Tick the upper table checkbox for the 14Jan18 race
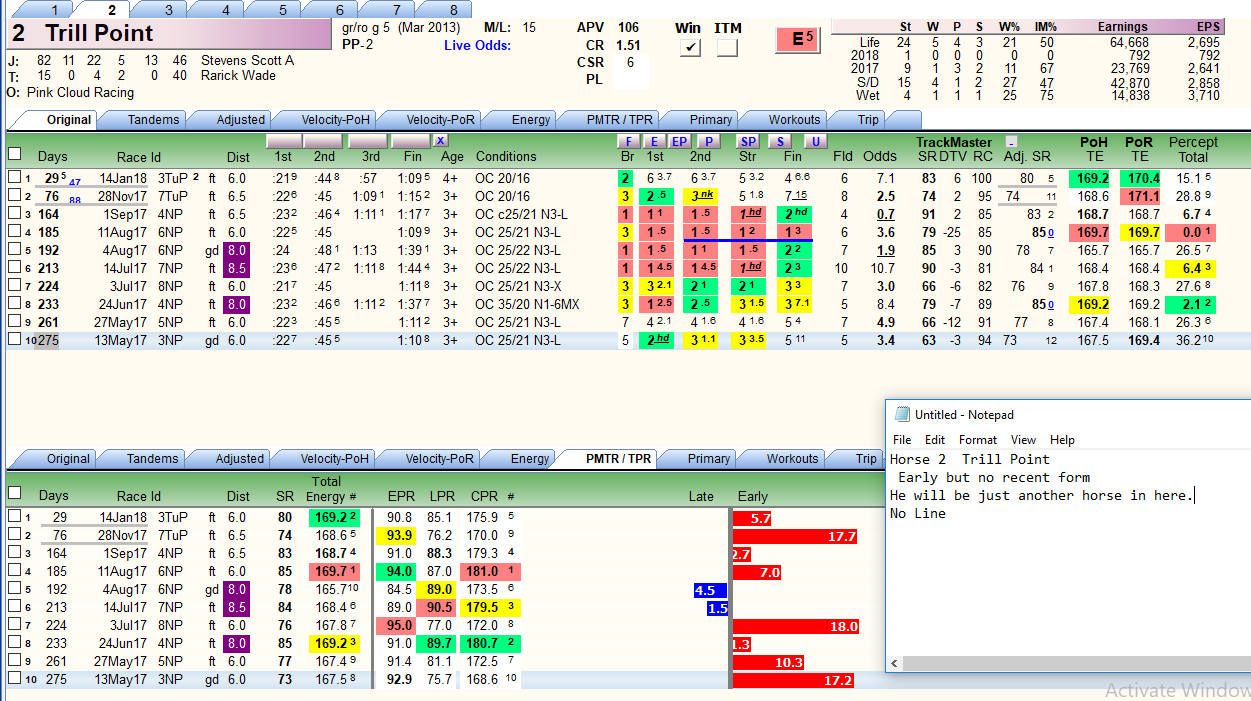 pos(14,177)
